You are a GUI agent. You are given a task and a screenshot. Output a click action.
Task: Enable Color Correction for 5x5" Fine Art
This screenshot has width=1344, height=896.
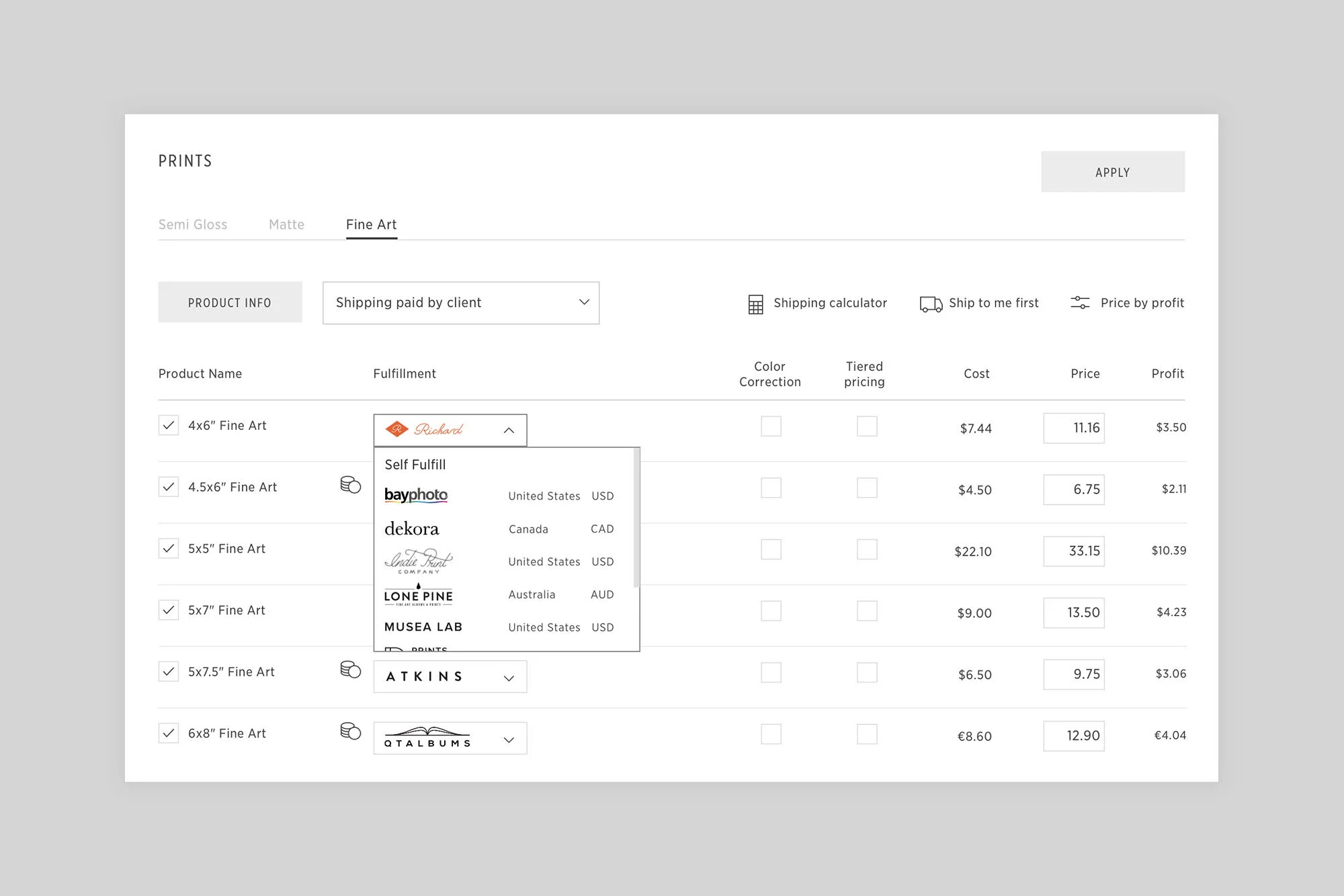pyautogui.click(x=771, y=549)
